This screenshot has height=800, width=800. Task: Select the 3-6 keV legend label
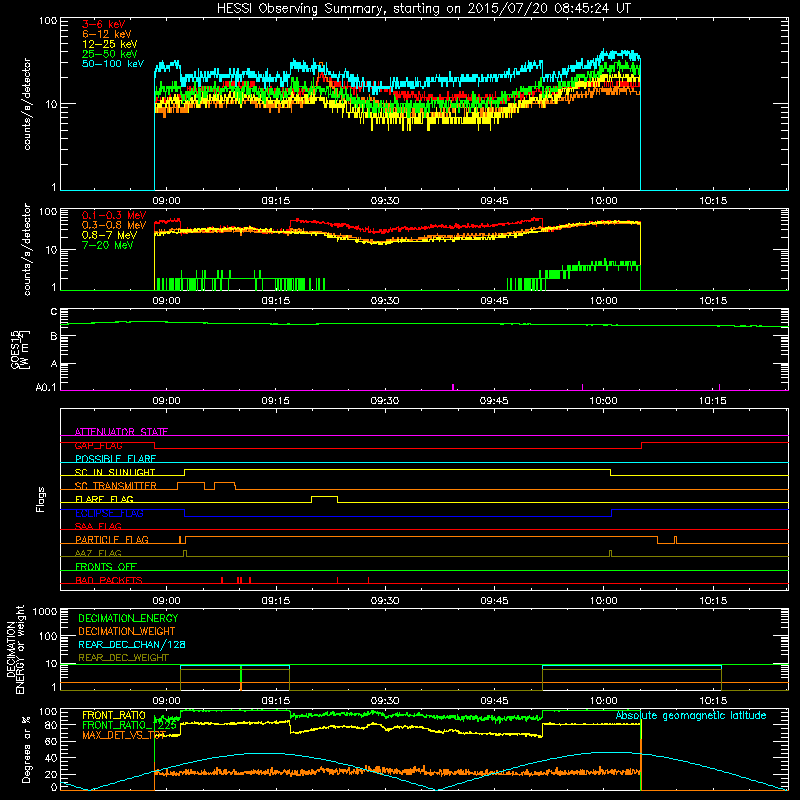click(x=103, y=24)
